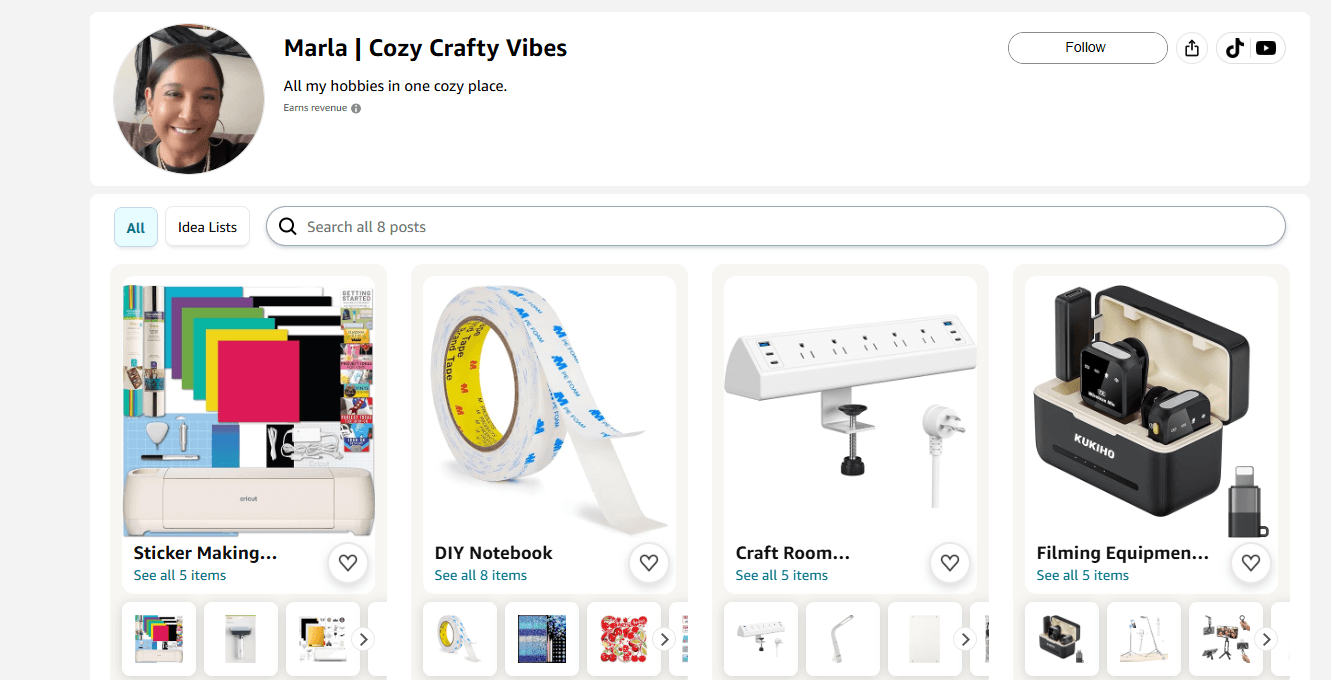The width and height of the screenshot is (1331, 680).
Task: Open the YouTube channel icon
Action: pos(1266,47)
